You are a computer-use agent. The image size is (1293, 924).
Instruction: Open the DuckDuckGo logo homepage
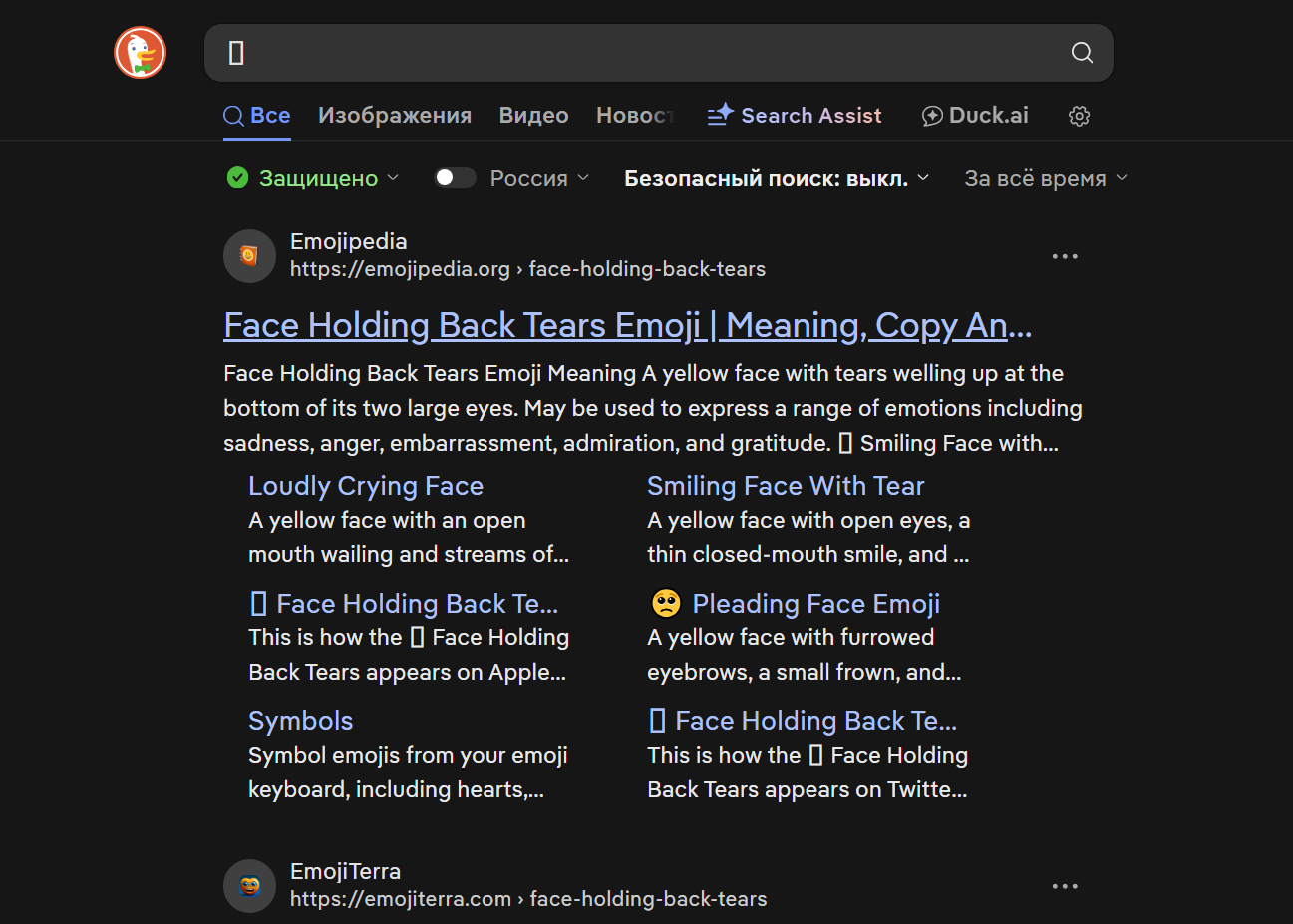point(141,53)
